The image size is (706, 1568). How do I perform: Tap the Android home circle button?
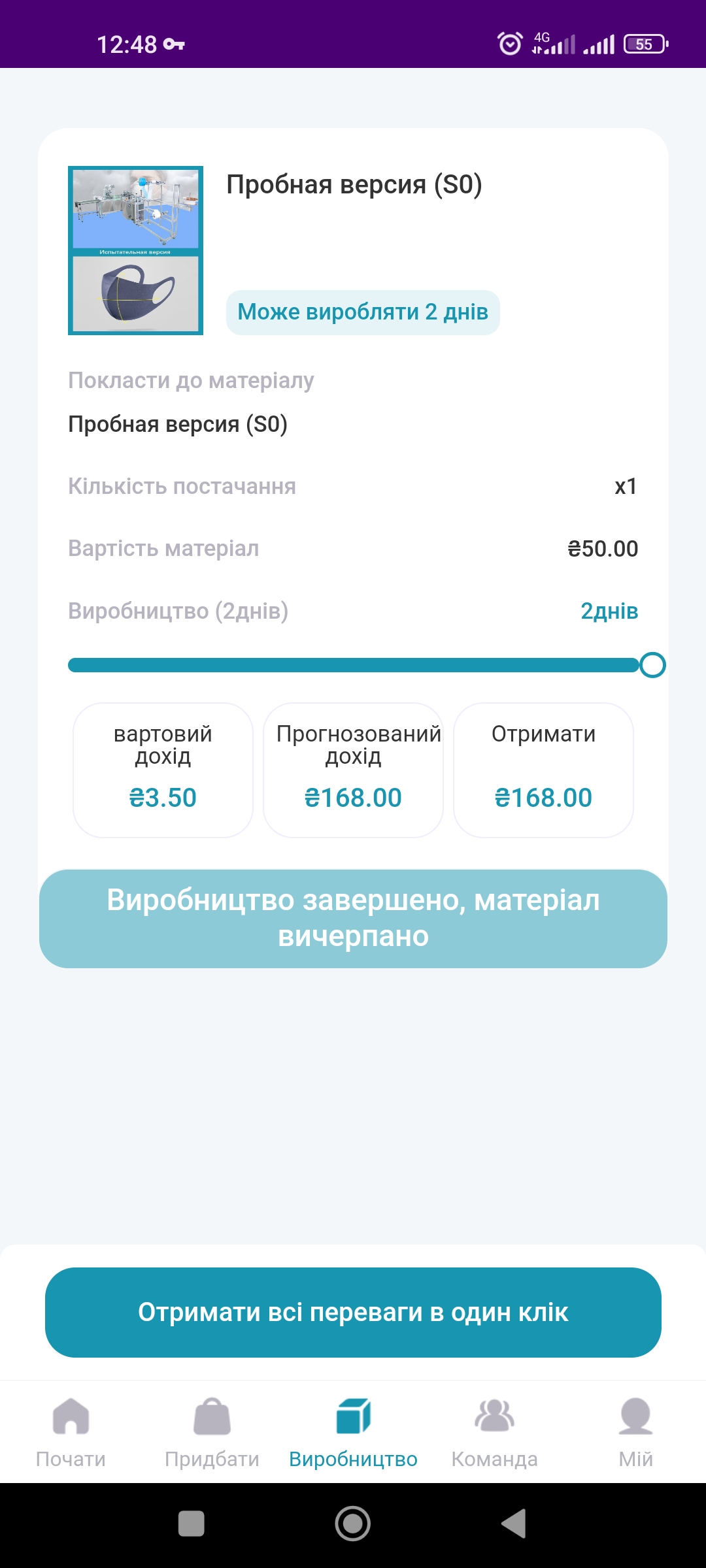coord(353,1524)
